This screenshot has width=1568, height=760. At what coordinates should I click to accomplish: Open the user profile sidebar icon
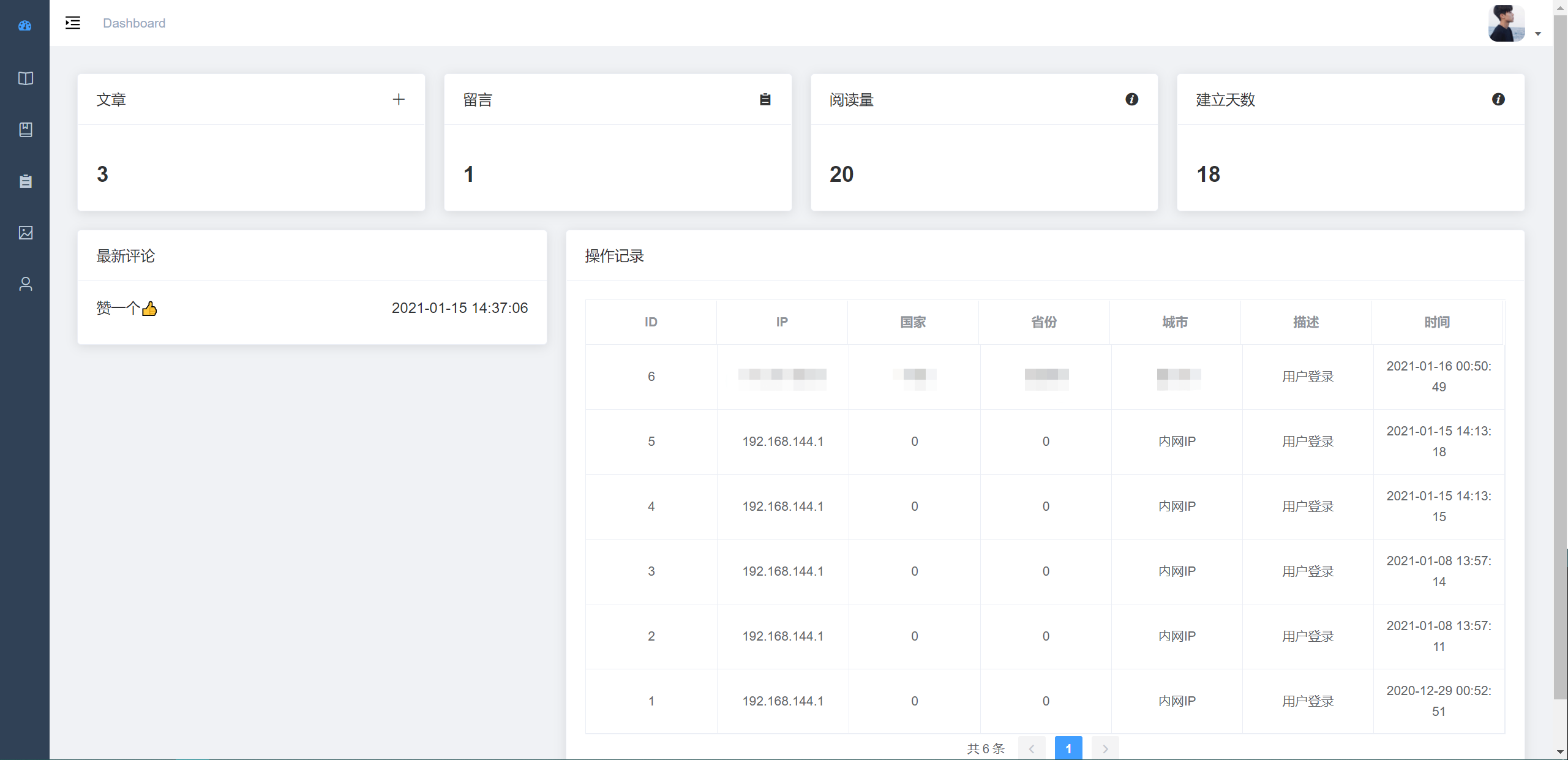(25, 284)
